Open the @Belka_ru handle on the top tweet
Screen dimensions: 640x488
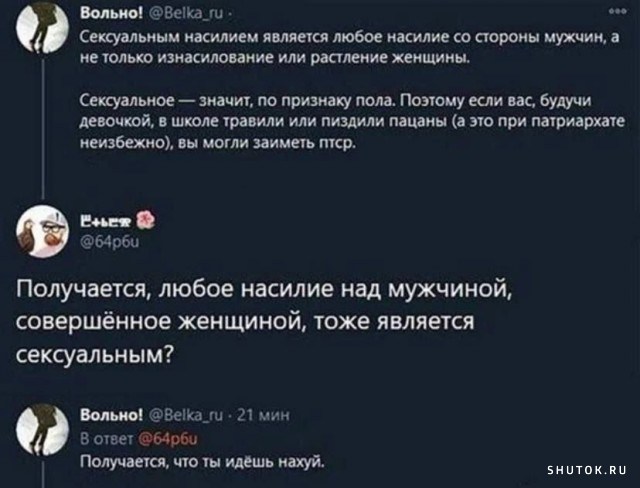point(187,14)
